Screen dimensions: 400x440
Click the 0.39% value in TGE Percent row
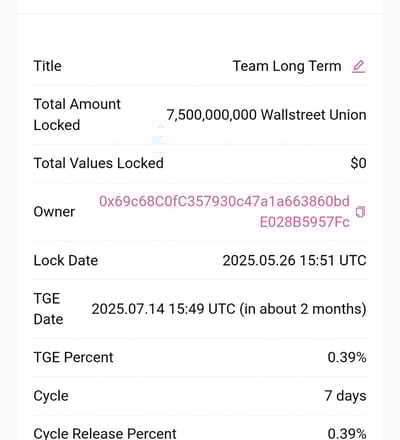(x=347, y=357)
